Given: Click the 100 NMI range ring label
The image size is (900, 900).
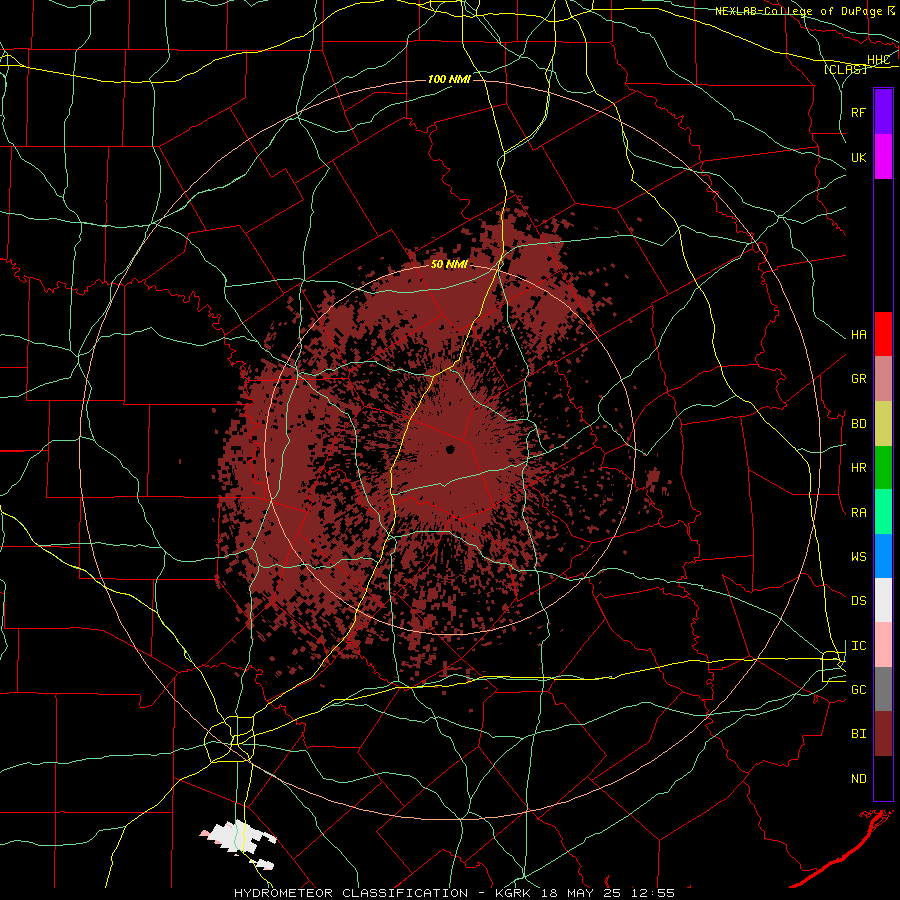Looking at the screenshot, I should pyautogui.click(x=449, y=79).
